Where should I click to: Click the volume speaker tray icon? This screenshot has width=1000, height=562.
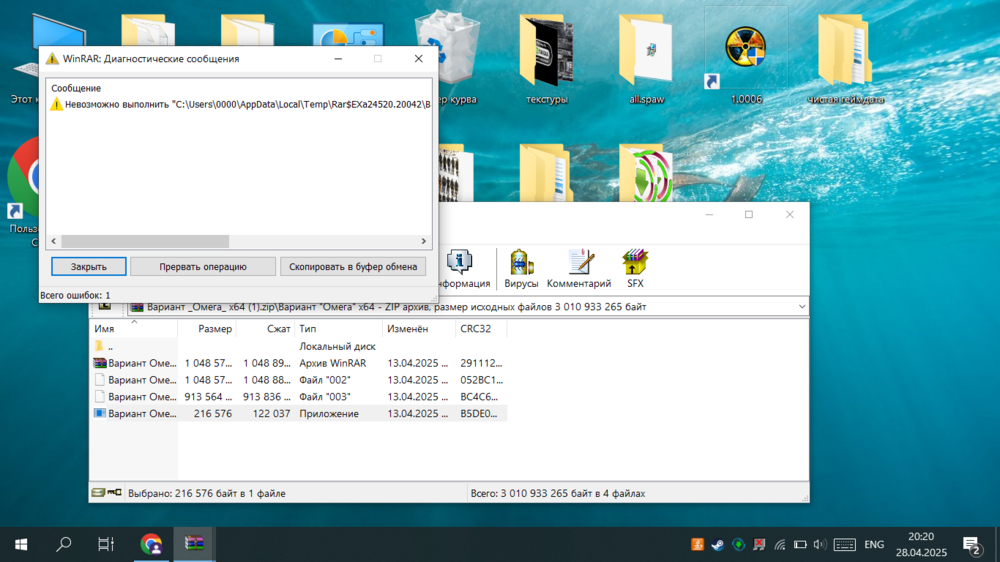pyautogui.click(x=820, y=545)
